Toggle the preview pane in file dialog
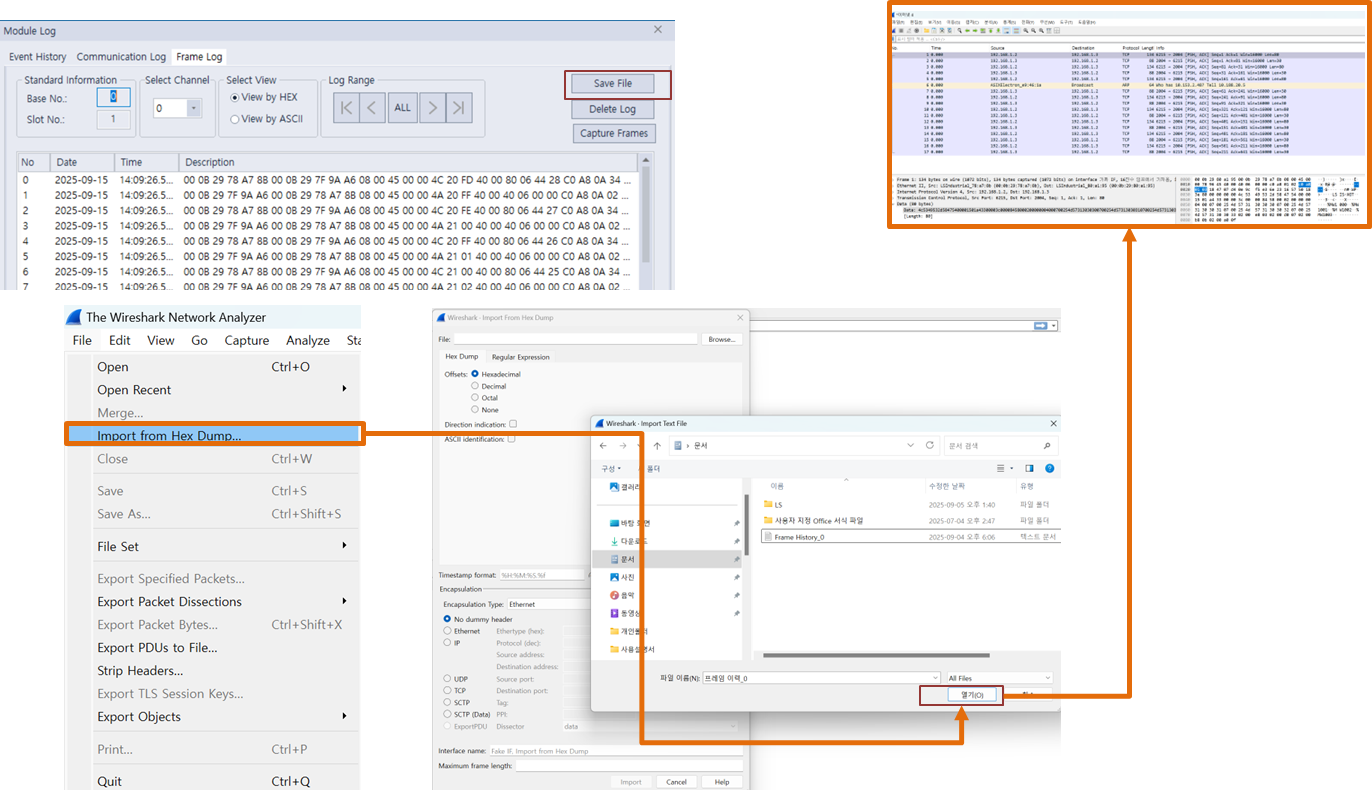1372x790 pixels. click(1029, 468)
